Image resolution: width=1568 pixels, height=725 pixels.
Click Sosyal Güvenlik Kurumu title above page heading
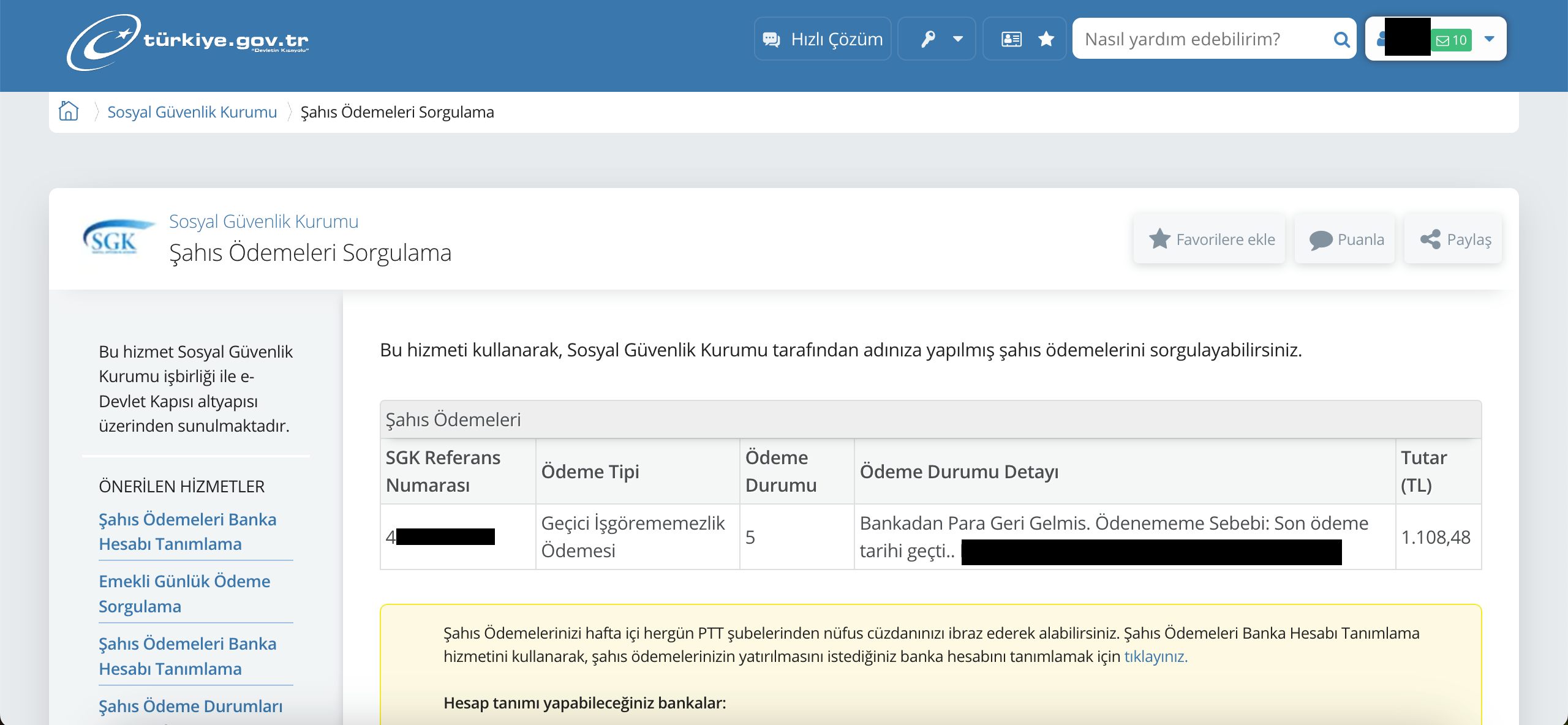(x=263, y=221)
